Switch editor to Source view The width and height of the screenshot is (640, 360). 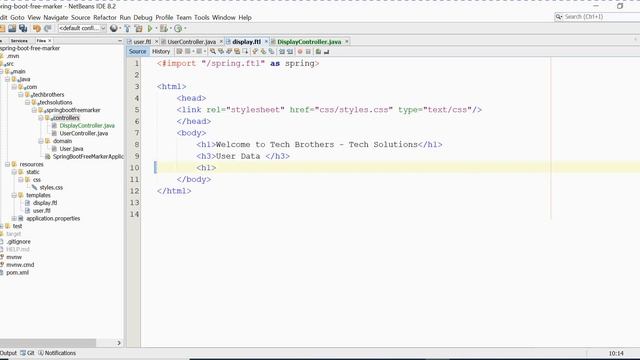tap(138, 51)
